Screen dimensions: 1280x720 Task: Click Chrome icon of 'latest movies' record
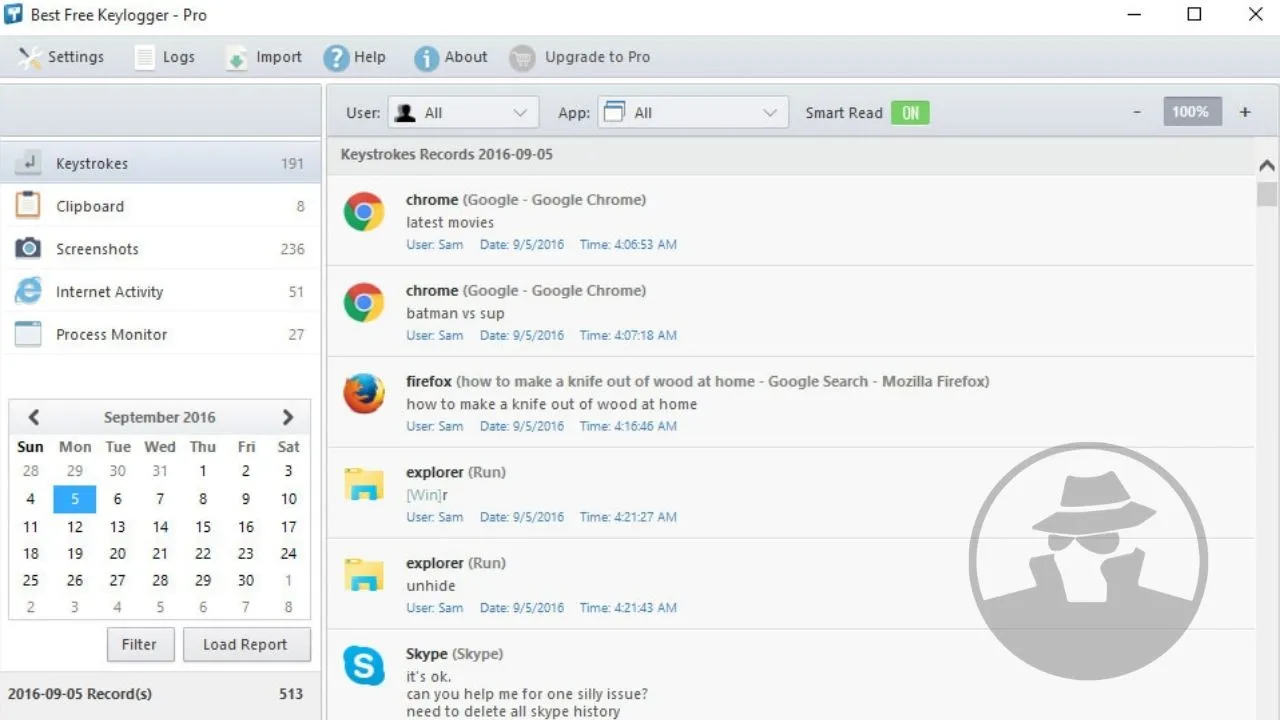[364, 212]
